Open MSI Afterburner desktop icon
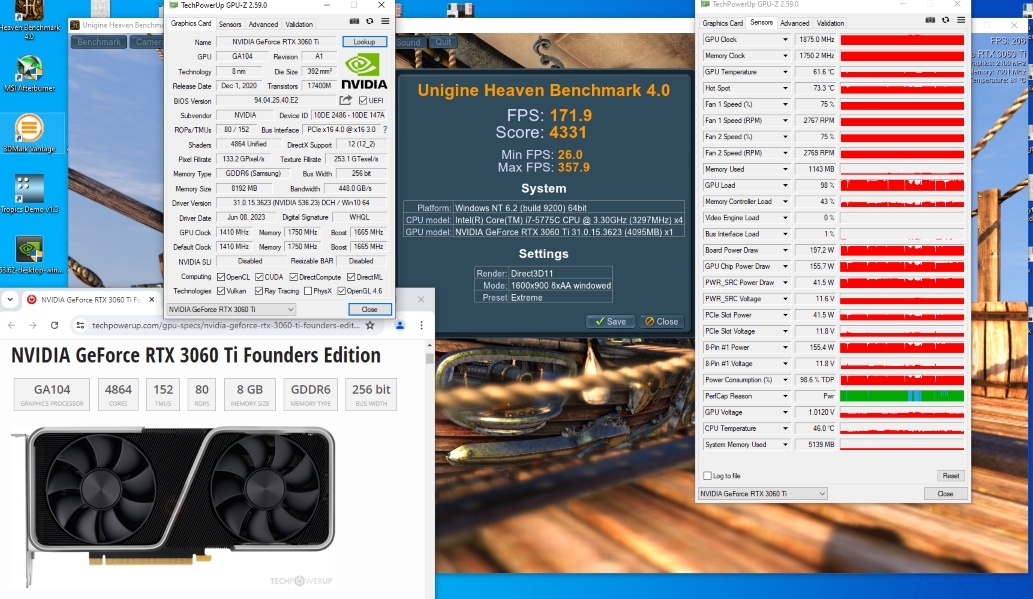1033x599 pixels. pos(29,74)
